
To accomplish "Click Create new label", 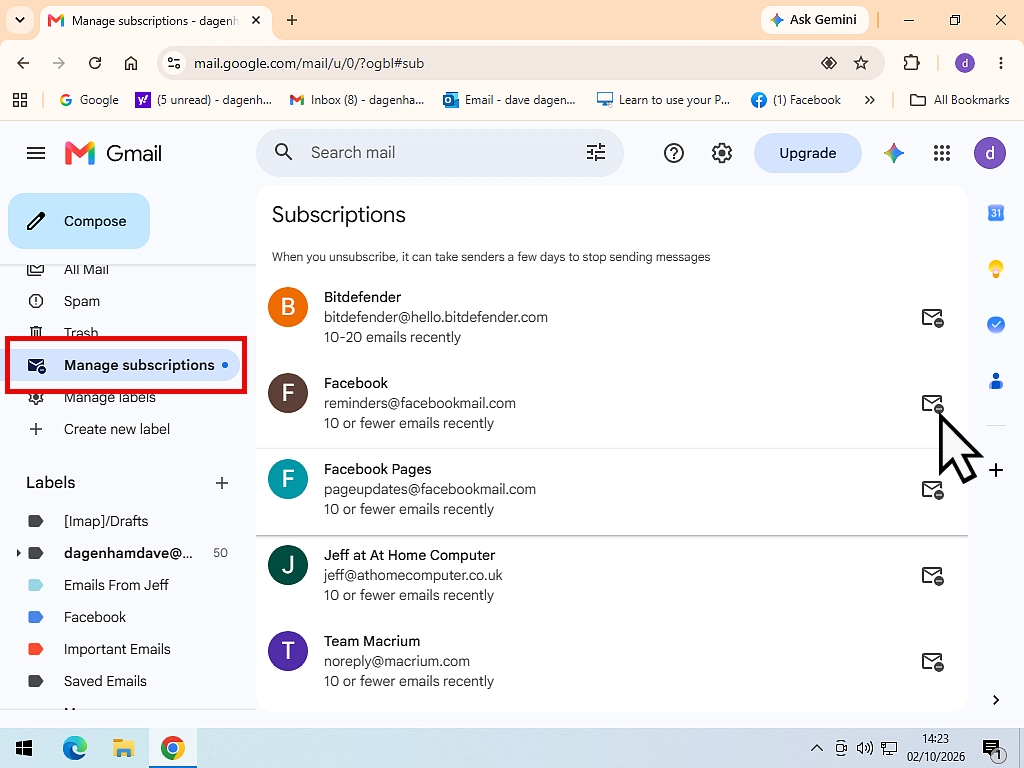I will tap(116, 429).
